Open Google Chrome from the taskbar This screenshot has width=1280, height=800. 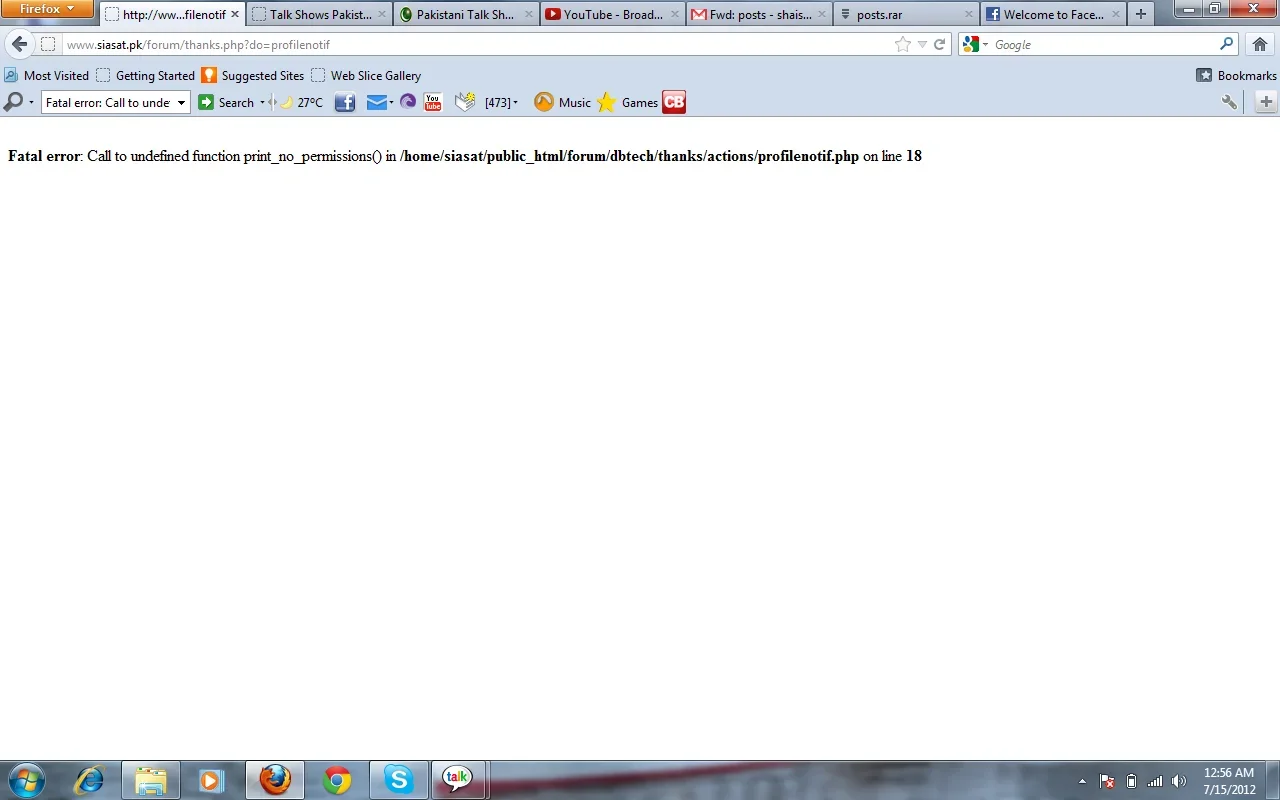pos(337,780)
